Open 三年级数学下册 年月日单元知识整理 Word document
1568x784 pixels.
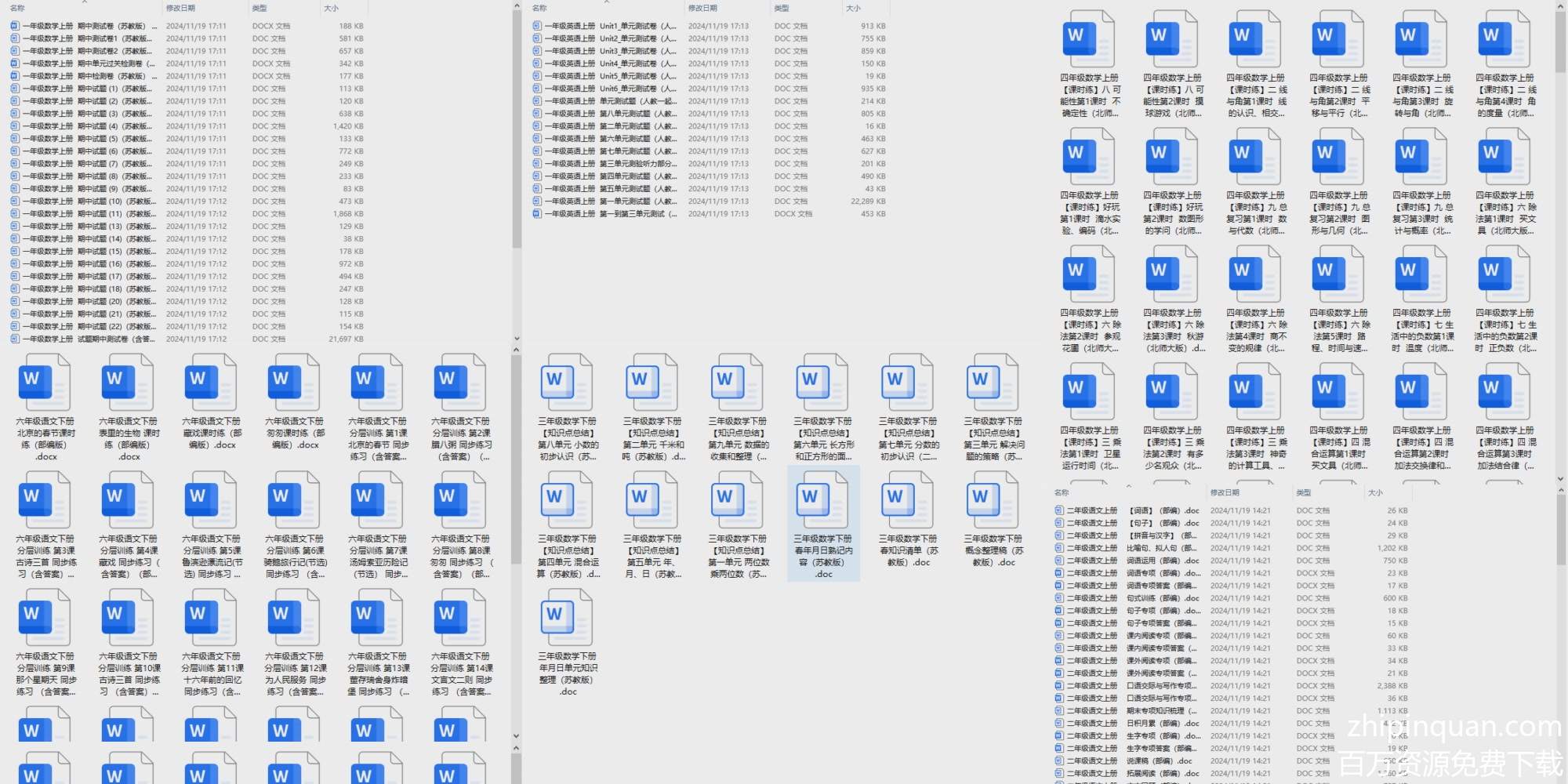pyautogui.click(x=567, y=618)
